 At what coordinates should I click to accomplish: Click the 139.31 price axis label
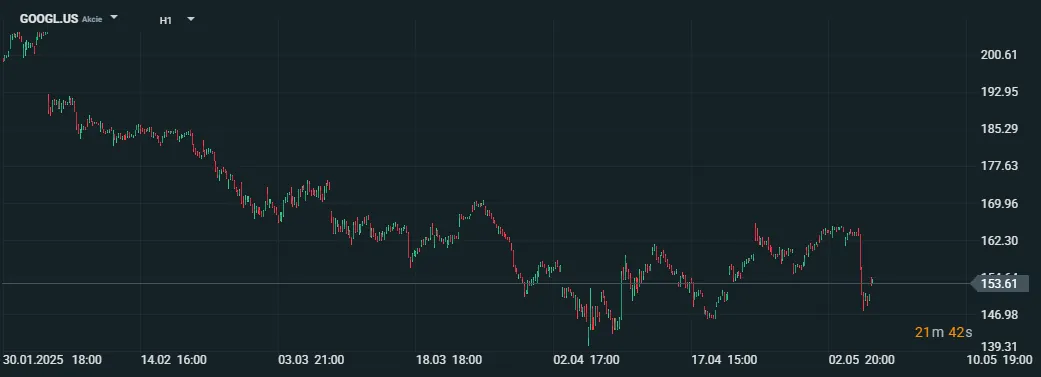coord(999,346)
